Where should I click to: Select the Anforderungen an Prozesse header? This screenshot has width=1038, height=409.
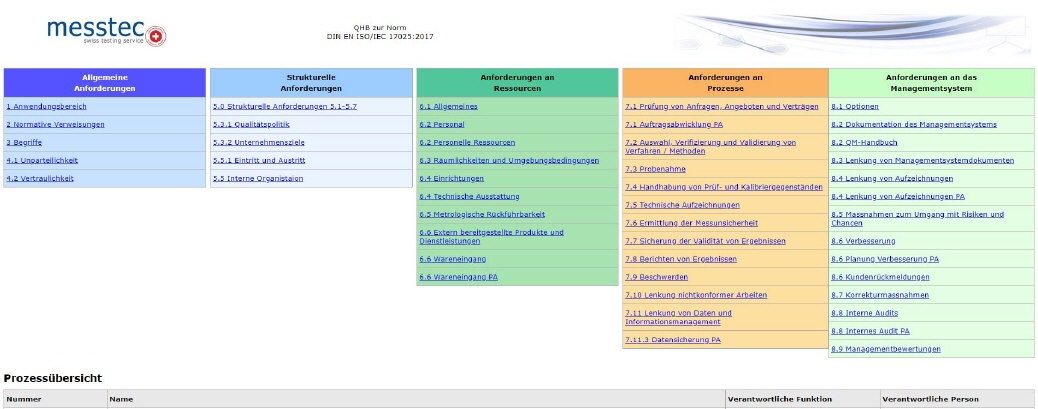(725, 82)
